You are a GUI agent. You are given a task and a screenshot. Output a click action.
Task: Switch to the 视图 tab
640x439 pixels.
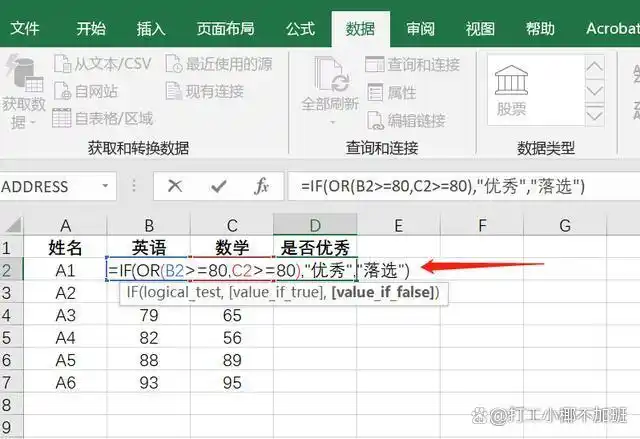pos(480,29)
